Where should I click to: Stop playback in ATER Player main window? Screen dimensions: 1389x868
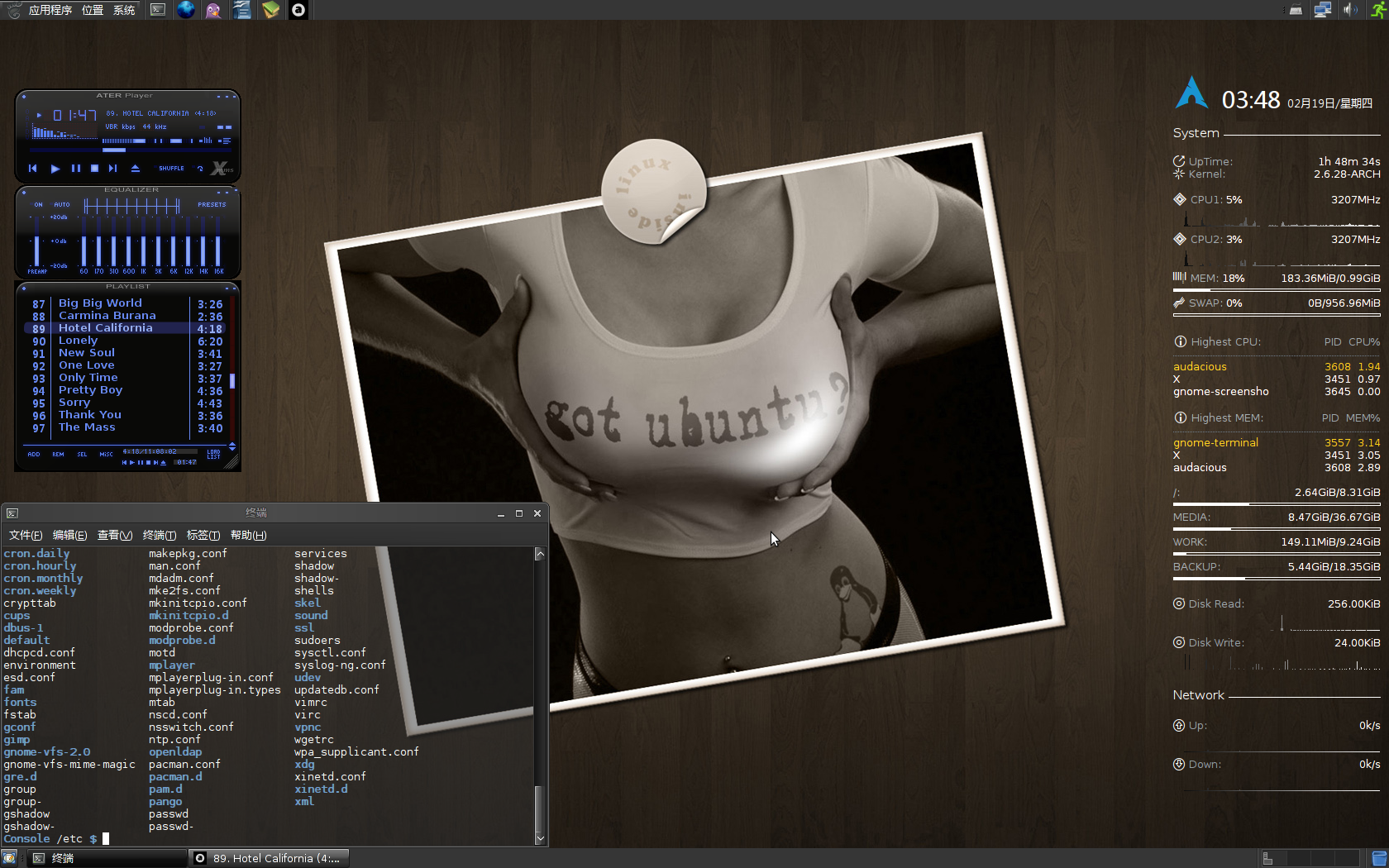click(94, 169)
